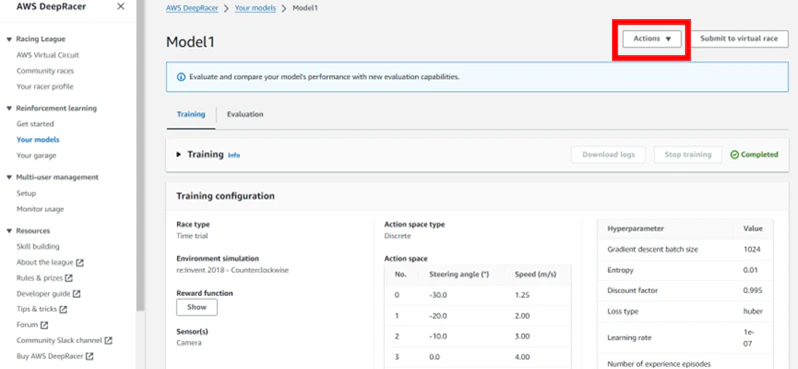The image size is (798, 369).
Task: Collapse the Reinforcement learning section
Action: click(9, 108)
